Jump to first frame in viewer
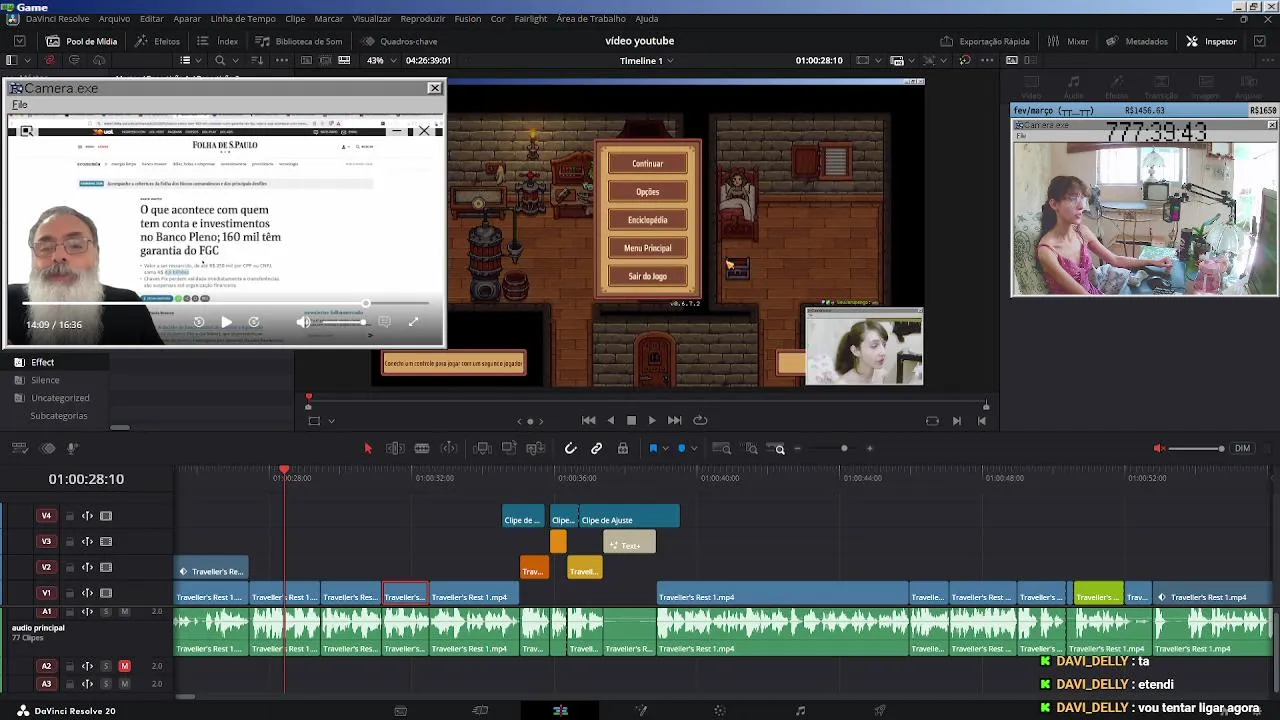This screenshot has height=720, width=1280. coord(589,421)
